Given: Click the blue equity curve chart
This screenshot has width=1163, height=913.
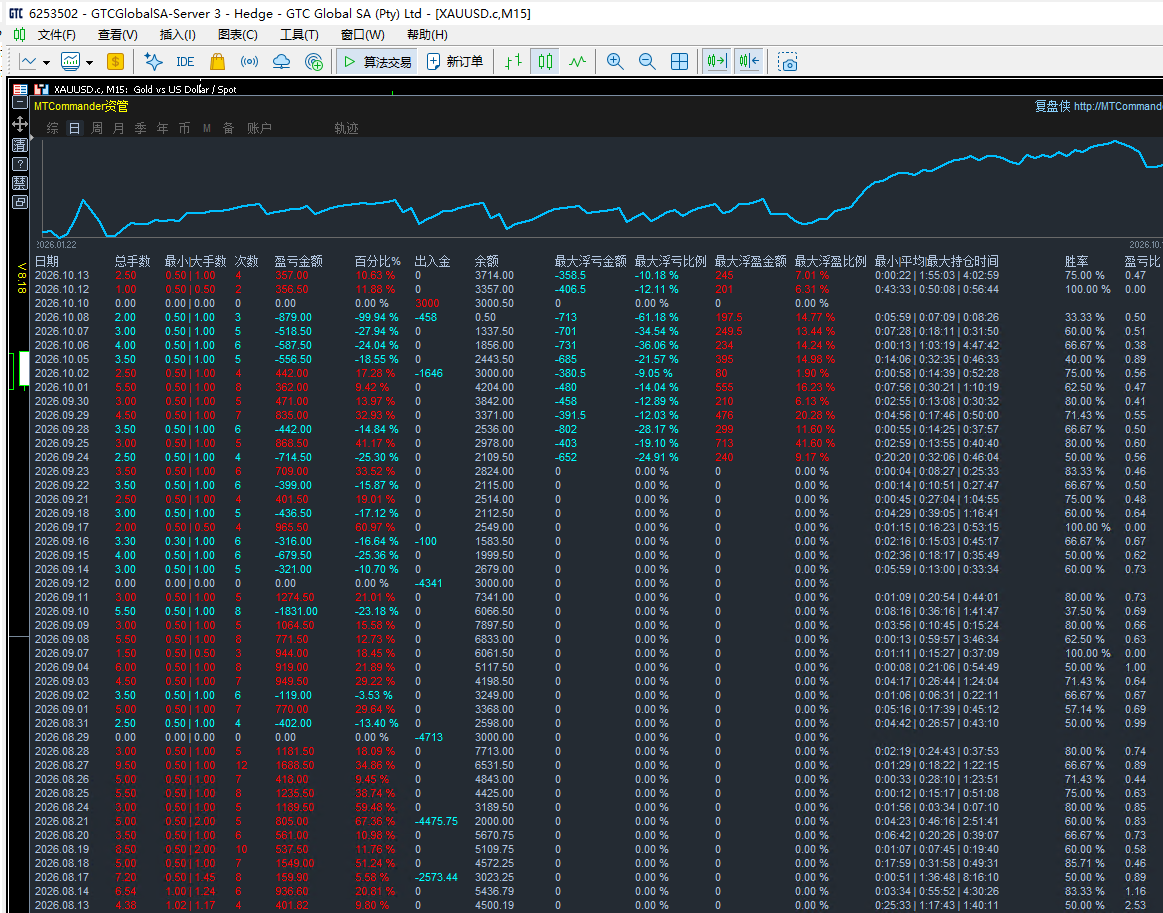Looking at the screenshot, I should click(601, 188).
